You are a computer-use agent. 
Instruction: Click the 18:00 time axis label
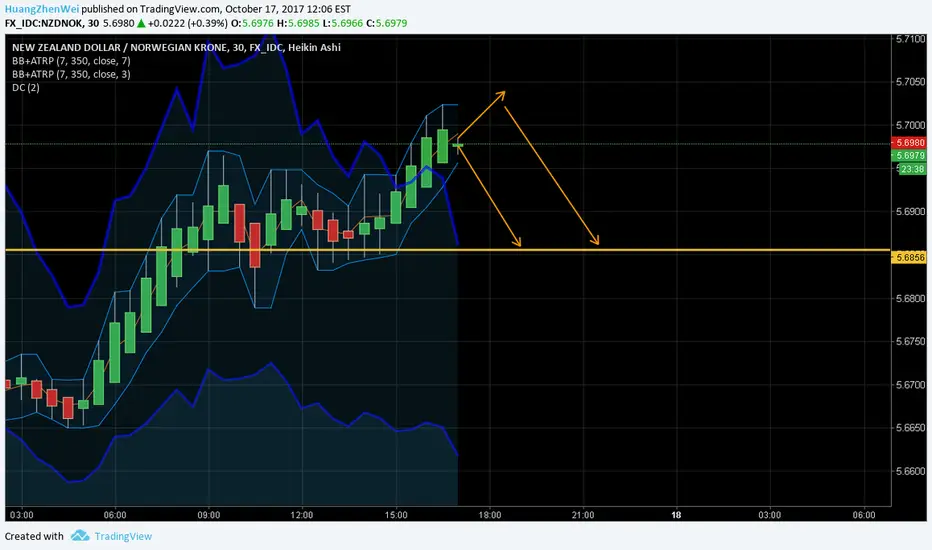coord(490,515)
